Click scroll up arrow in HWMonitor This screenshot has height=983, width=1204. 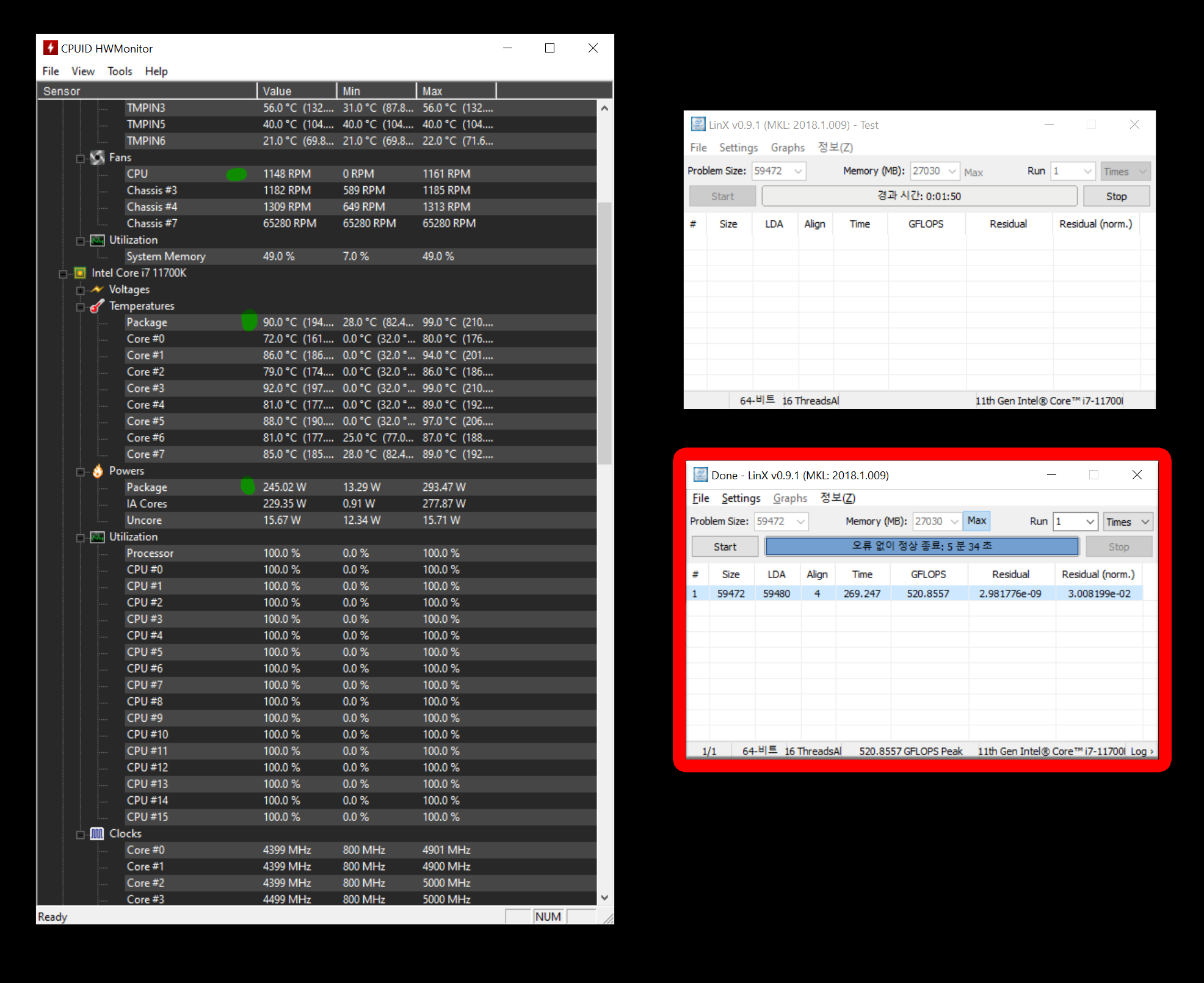click(604, 108)
